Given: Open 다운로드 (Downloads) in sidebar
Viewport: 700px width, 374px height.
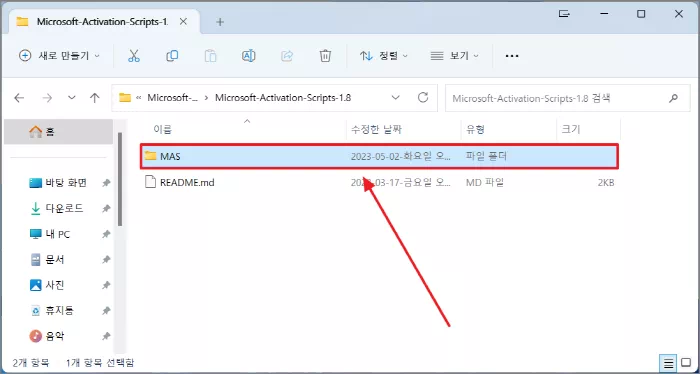Looking at the screenshot, I should pos(64,208).
